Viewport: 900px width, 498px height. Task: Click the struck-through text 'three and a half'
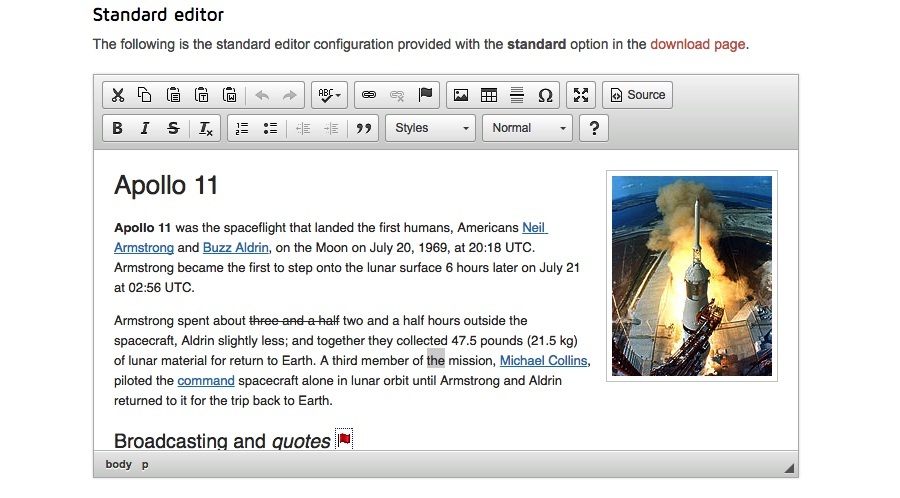294,320
